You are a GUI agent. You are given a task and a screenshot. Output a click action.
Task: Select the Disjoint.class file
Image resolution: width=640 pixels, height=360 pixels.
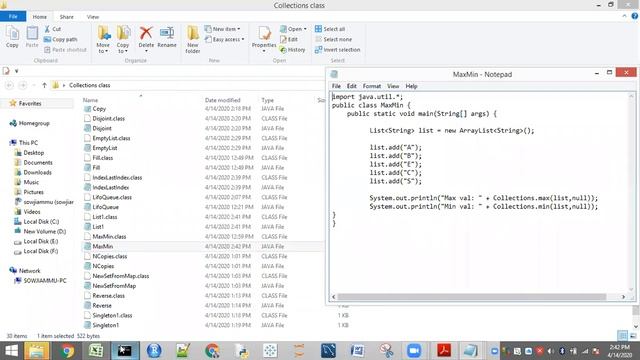pyautogui.click(x=109, y=118)
